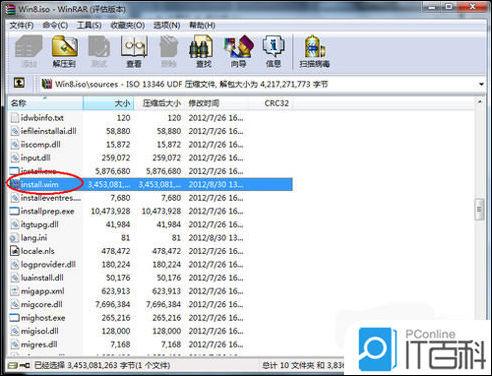Open the 选项(N) menu

point(167,25)
